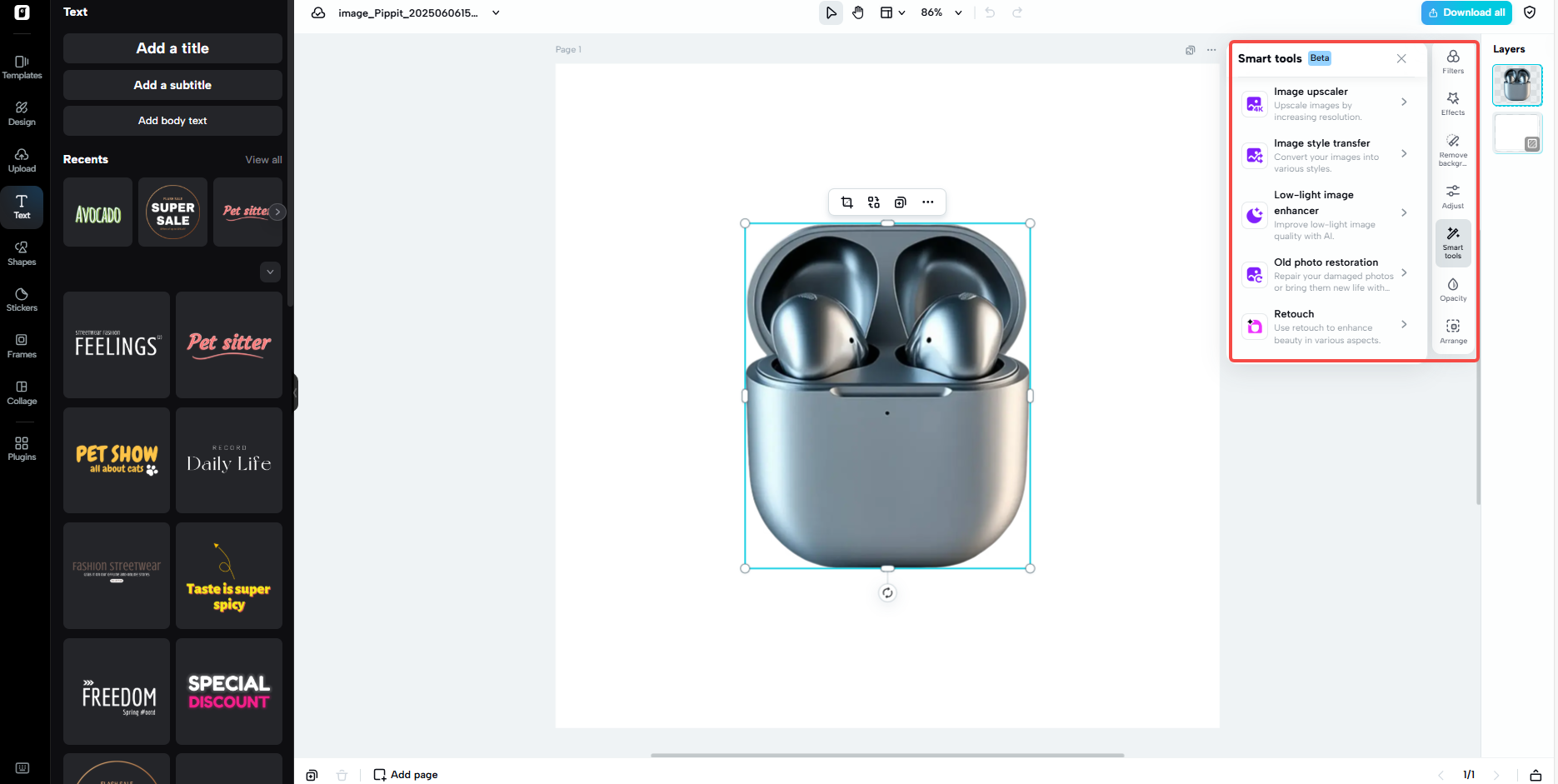Viewport: 1558px width, 784px height.
Task: Open the Retouch smart tool
Action: pyautogui.click(x=1328, y=326)
